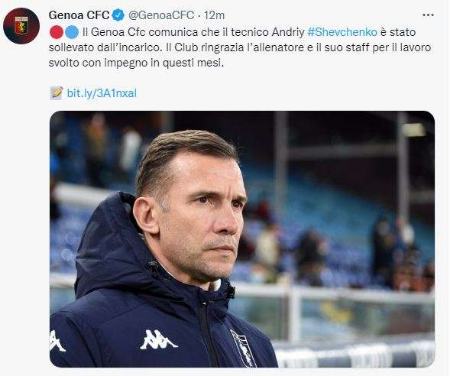Click the red circle emoji
Viewport: 450px width, 376px height.
57,32
